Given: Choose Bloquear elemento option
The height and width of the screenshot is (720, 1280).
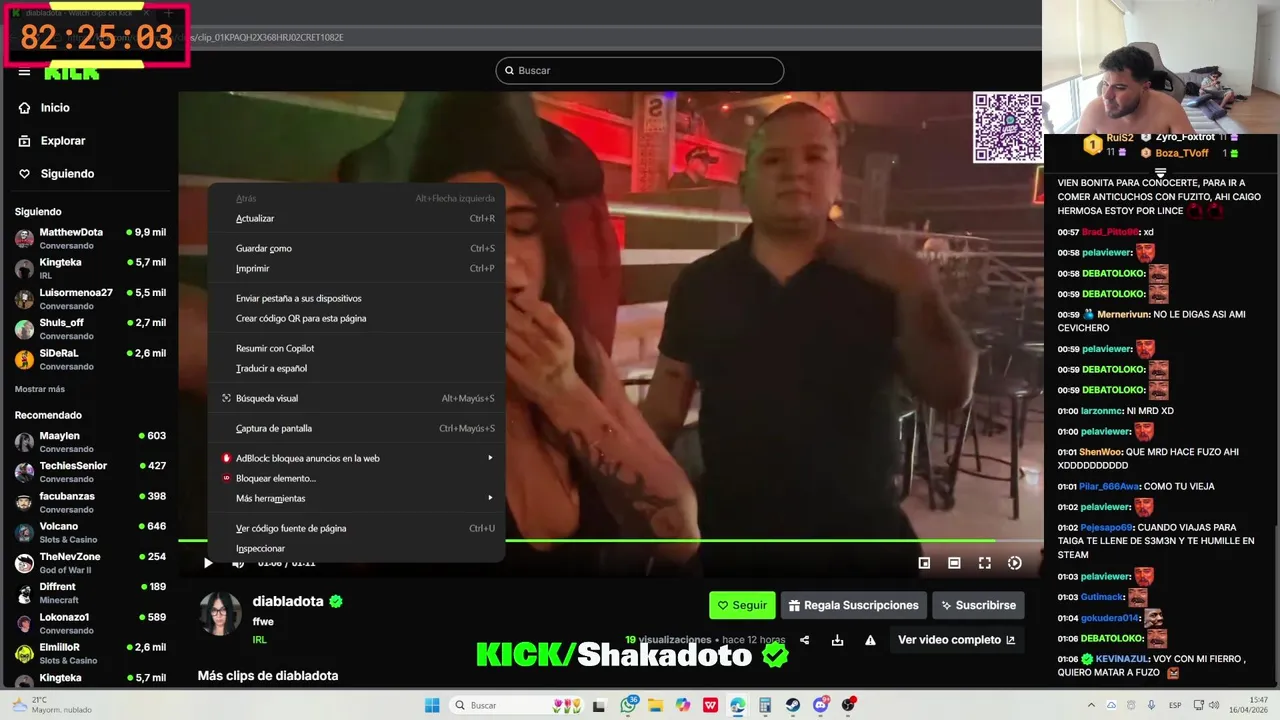Looking at the screenshot, I should click(x=356, y=478).
